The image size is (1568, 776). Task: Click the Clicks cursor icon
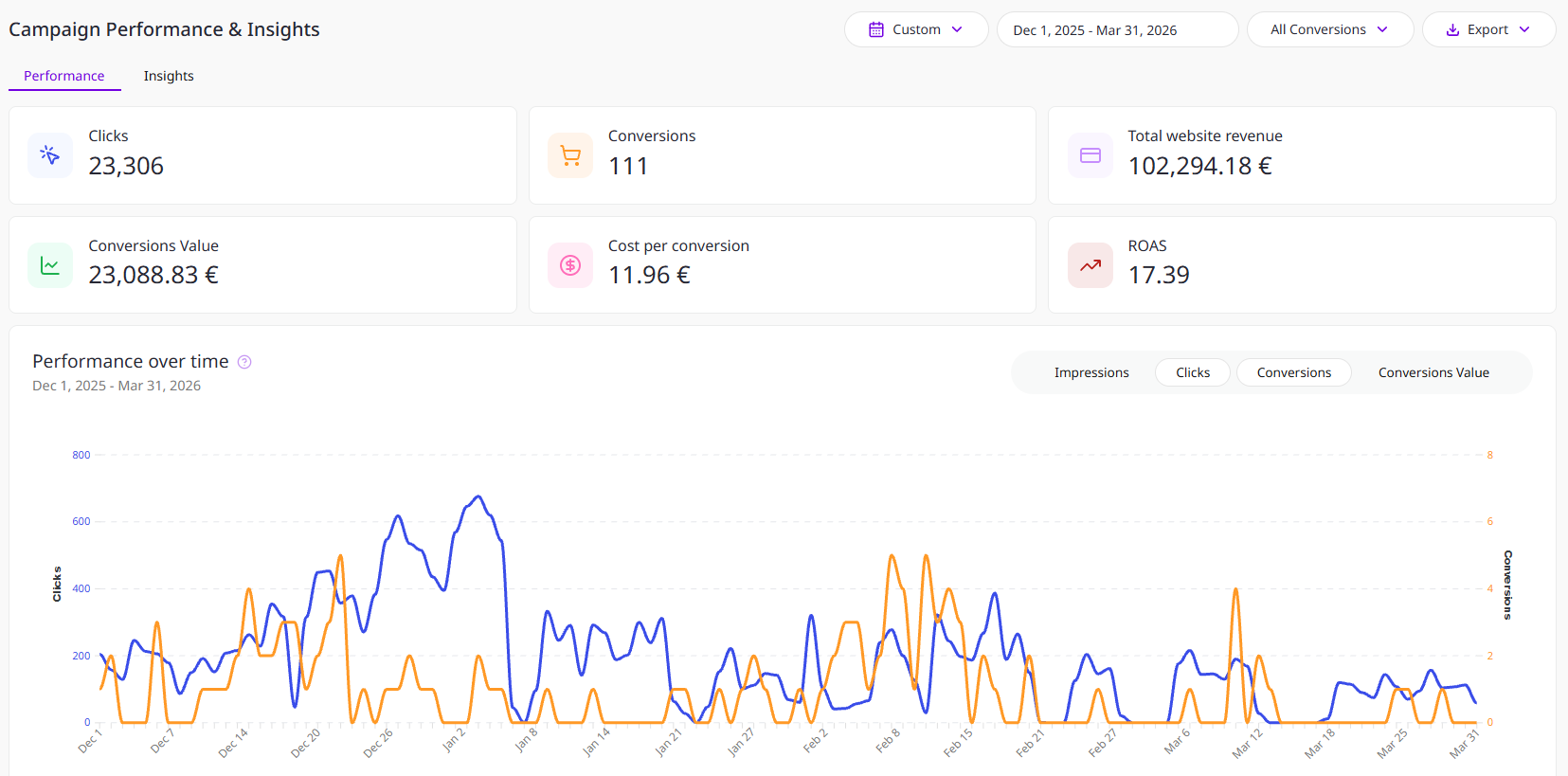[50, 155]
